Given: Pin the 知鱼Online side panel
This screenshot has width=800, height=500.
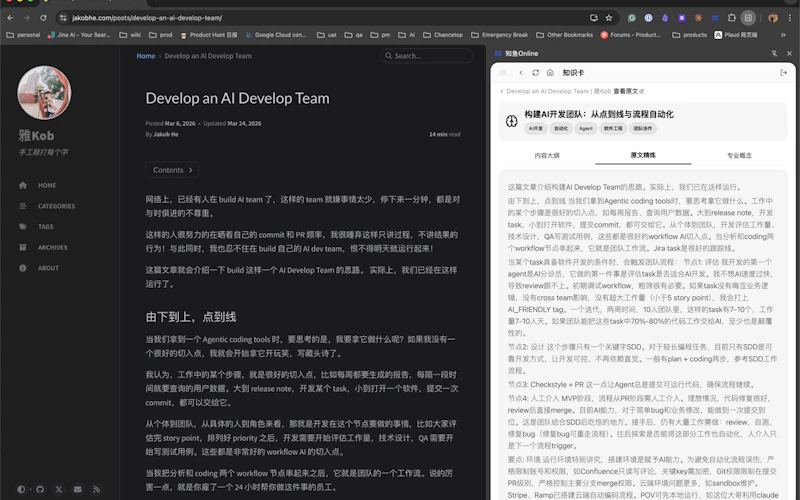Looking at the screenshot, I should (774, 53).
